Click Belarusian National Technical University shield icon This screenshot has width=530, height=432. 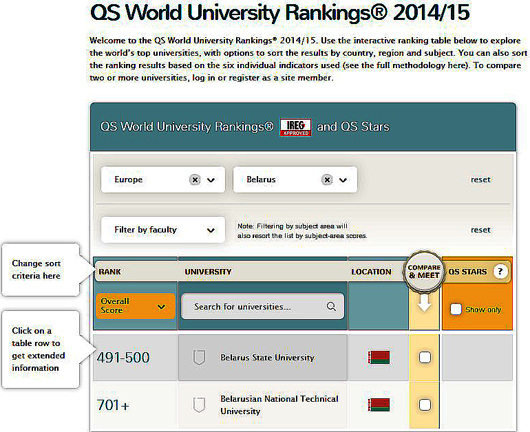click(199, 405)
